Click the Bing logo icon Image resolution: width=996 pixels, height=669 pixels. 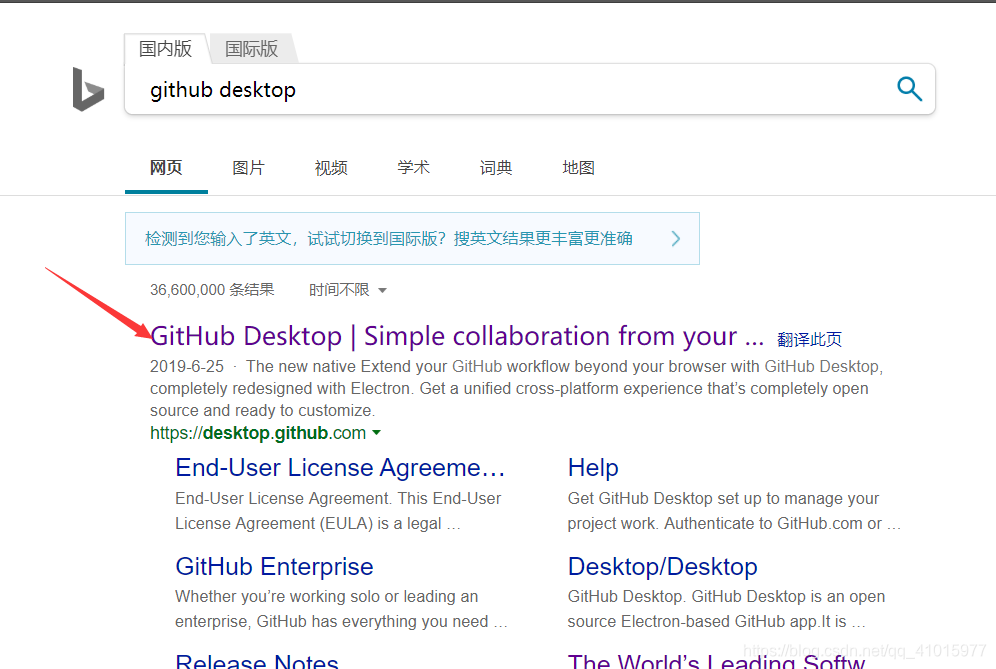click(88, 89)
